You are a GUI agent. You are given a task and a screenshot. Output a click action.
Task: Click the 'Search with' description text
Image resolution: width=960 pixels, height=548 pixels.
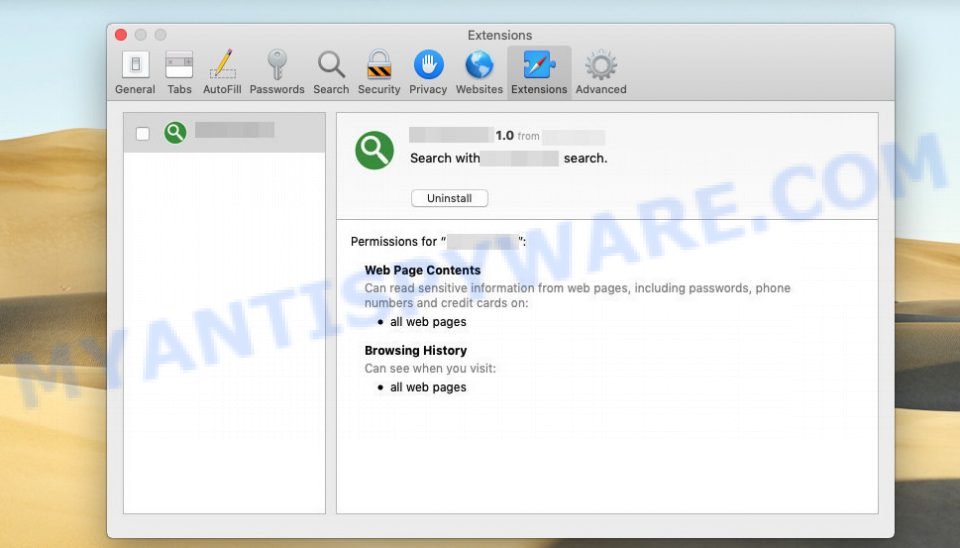(x=444, y=158)
